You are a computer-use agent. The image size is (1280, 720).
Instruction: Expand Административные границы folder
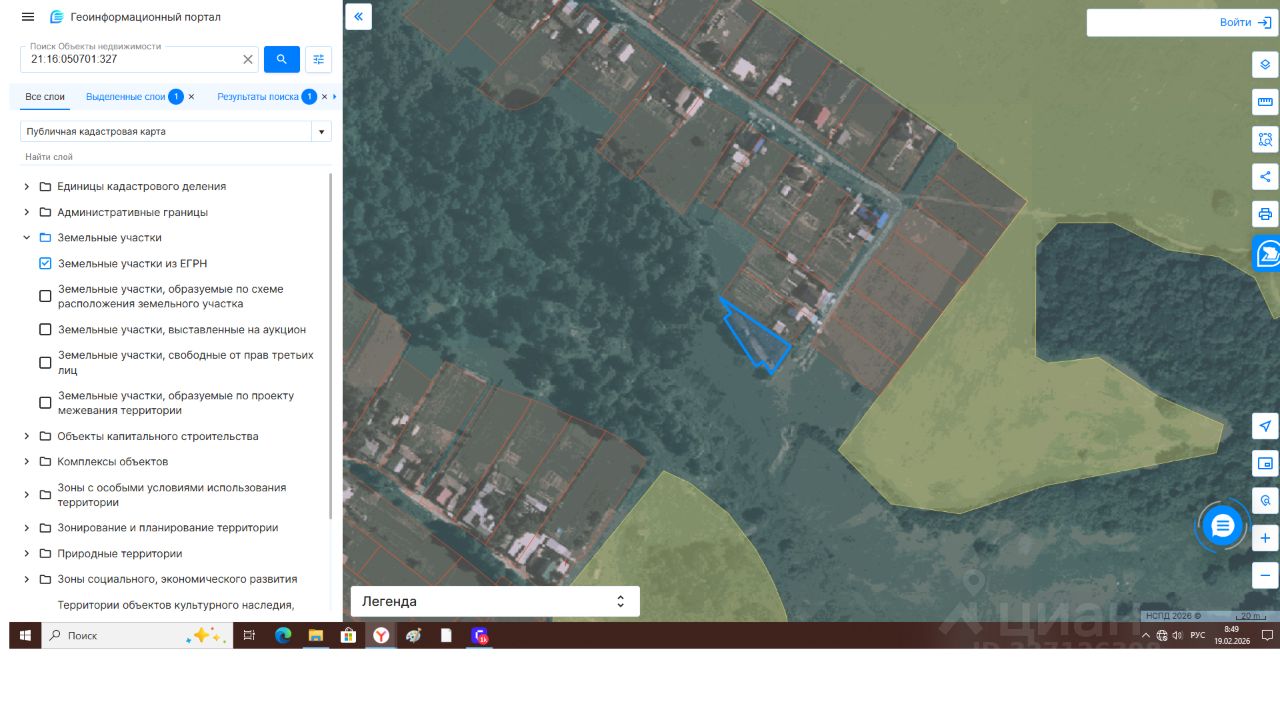pos(27,212)
